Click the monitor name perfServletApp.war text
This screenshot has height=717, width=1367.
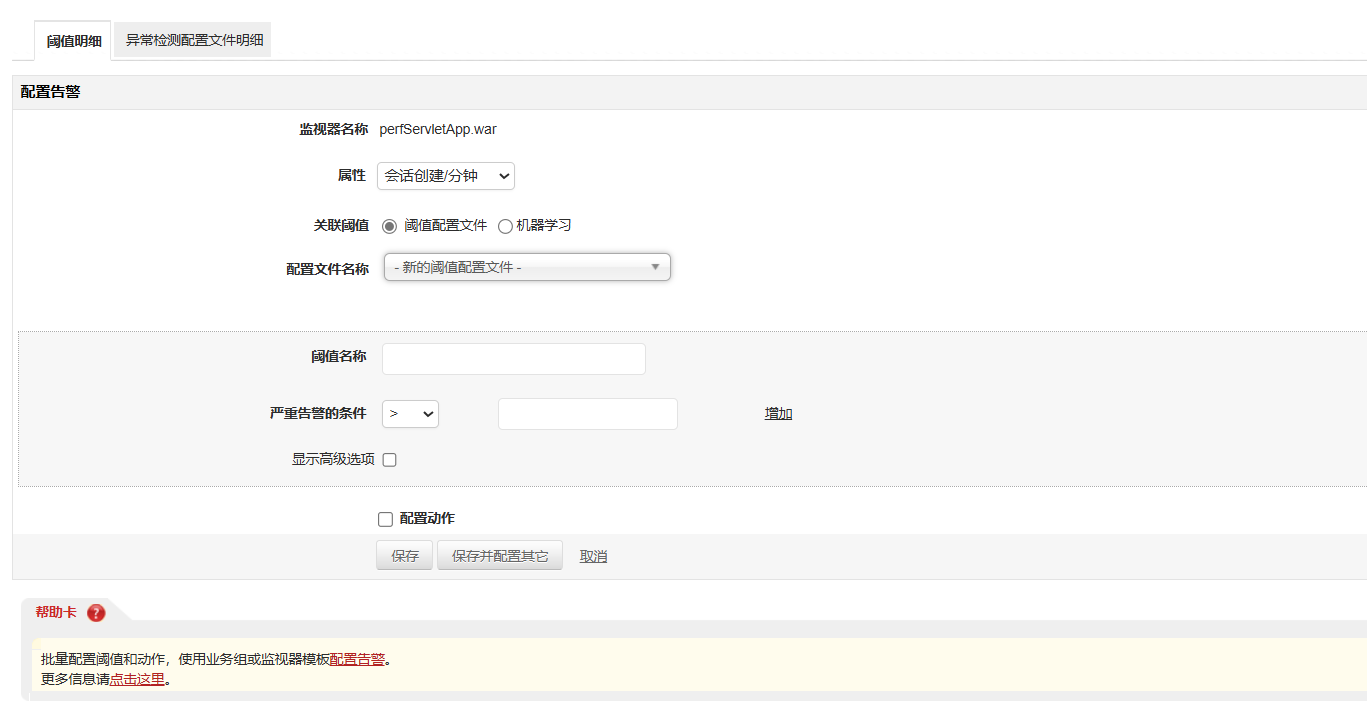[437, 129]
